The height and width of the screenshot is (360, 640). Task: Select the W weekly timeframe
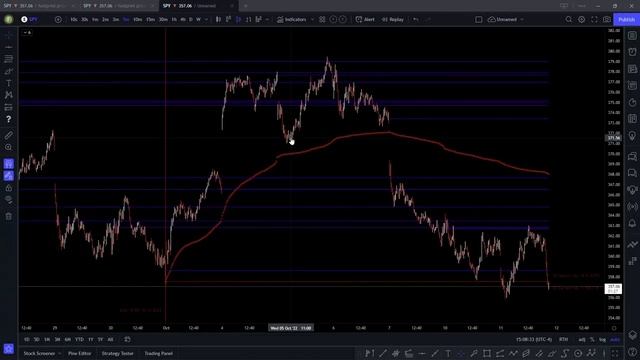pyautogui.click(x=198, y=19)
